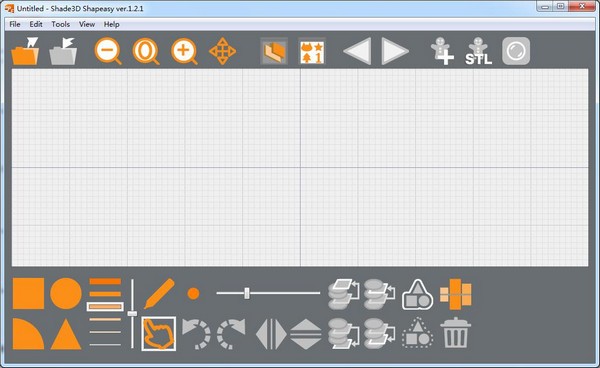Select the pencil drawing tool
Image resolution: width=600 pixels, height=368 pixels.
pyautogui.click(x=159, y=293)
